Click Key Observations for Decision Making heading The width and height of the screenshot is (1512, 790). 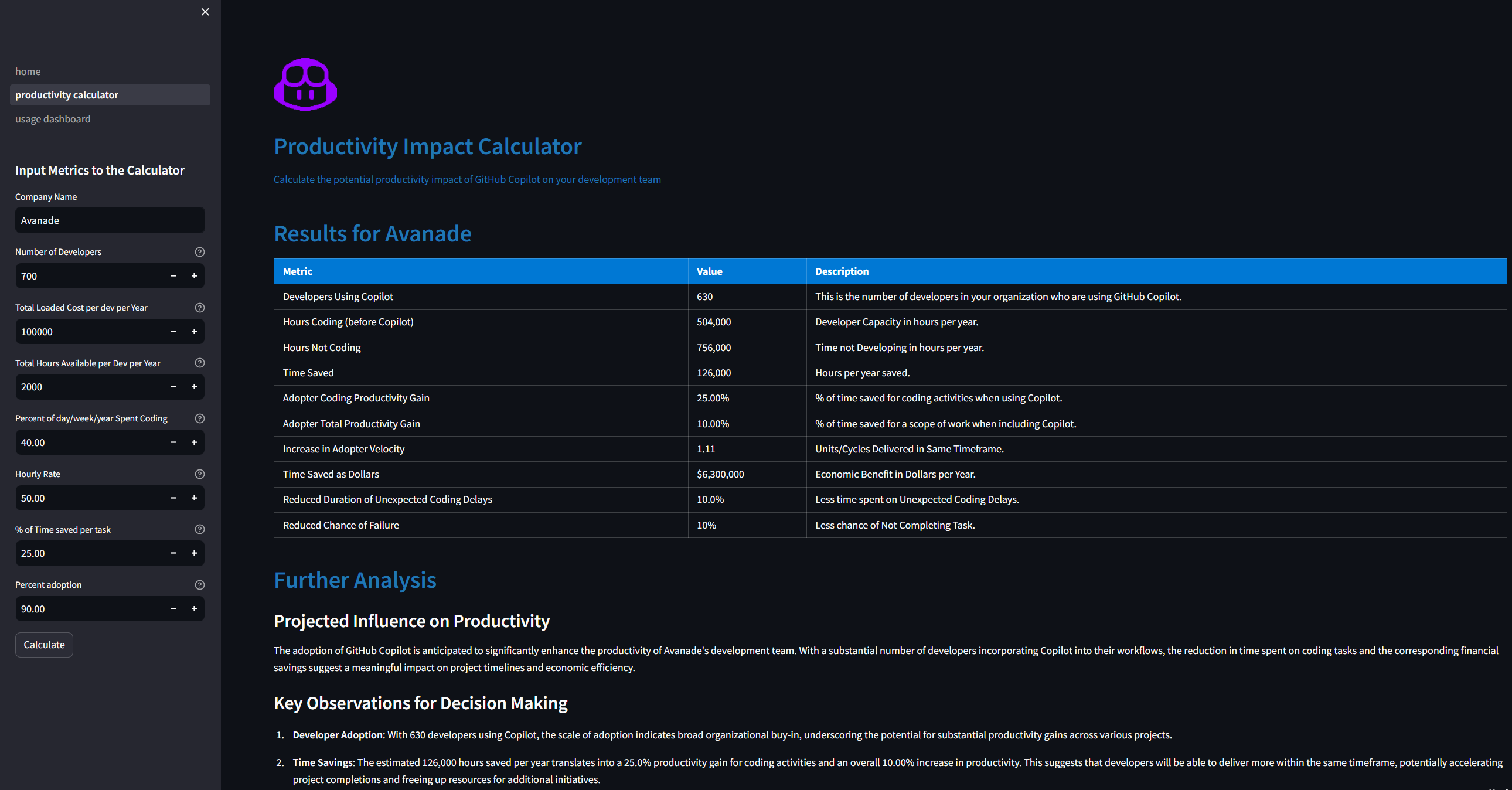point(420,703)
